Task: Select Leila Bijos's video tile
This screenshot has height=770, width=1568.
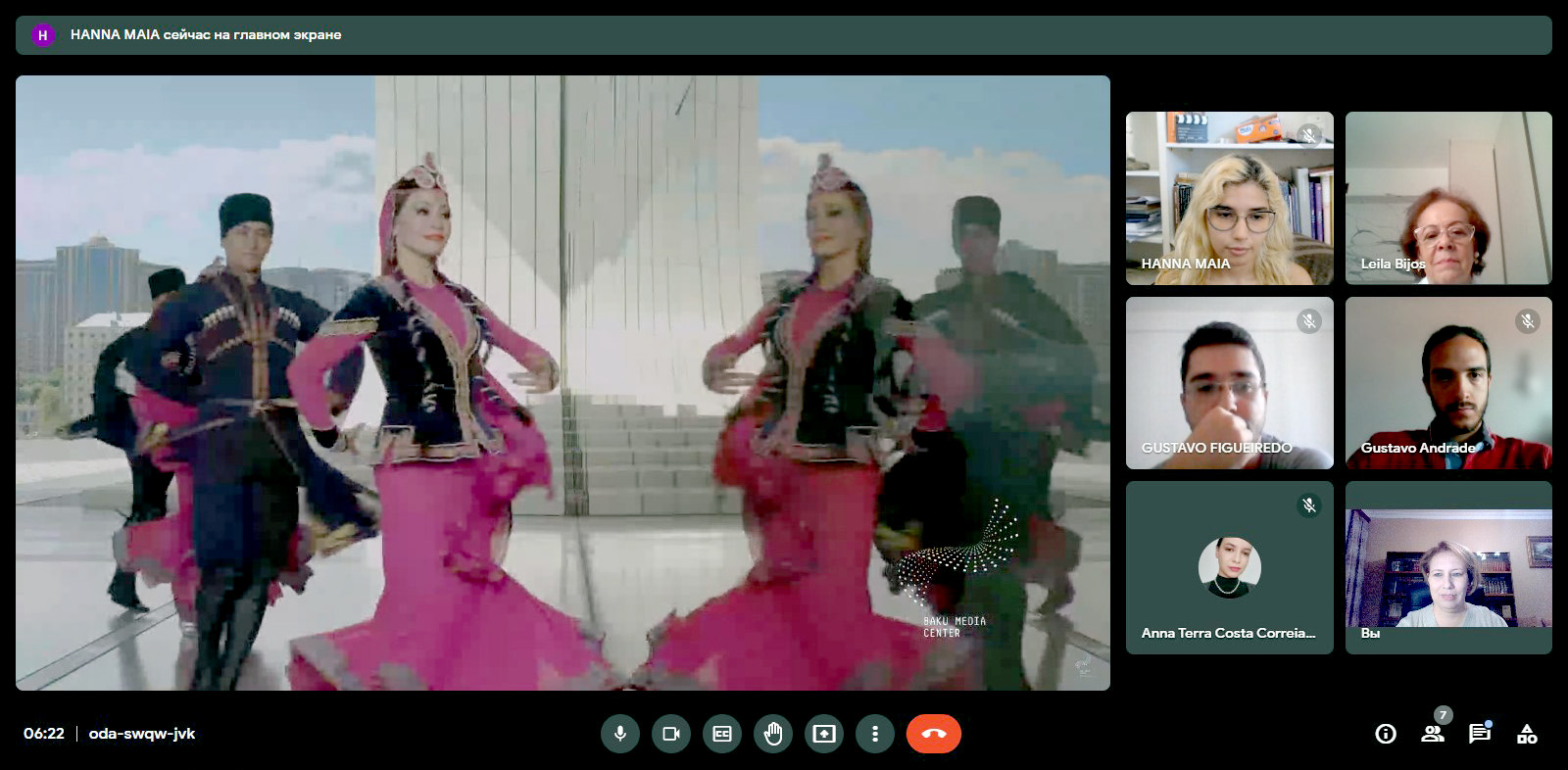Action: pos(1448,198)
